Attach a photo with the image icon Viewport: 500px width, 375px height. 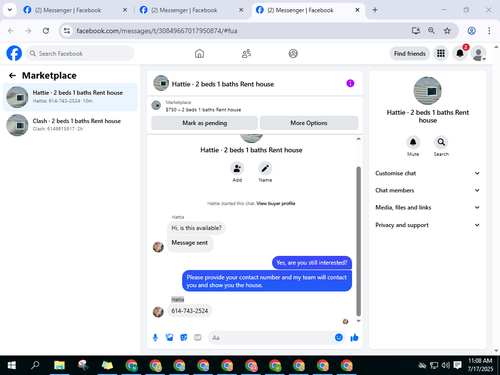pyautogui.click(x=170, y=338)
